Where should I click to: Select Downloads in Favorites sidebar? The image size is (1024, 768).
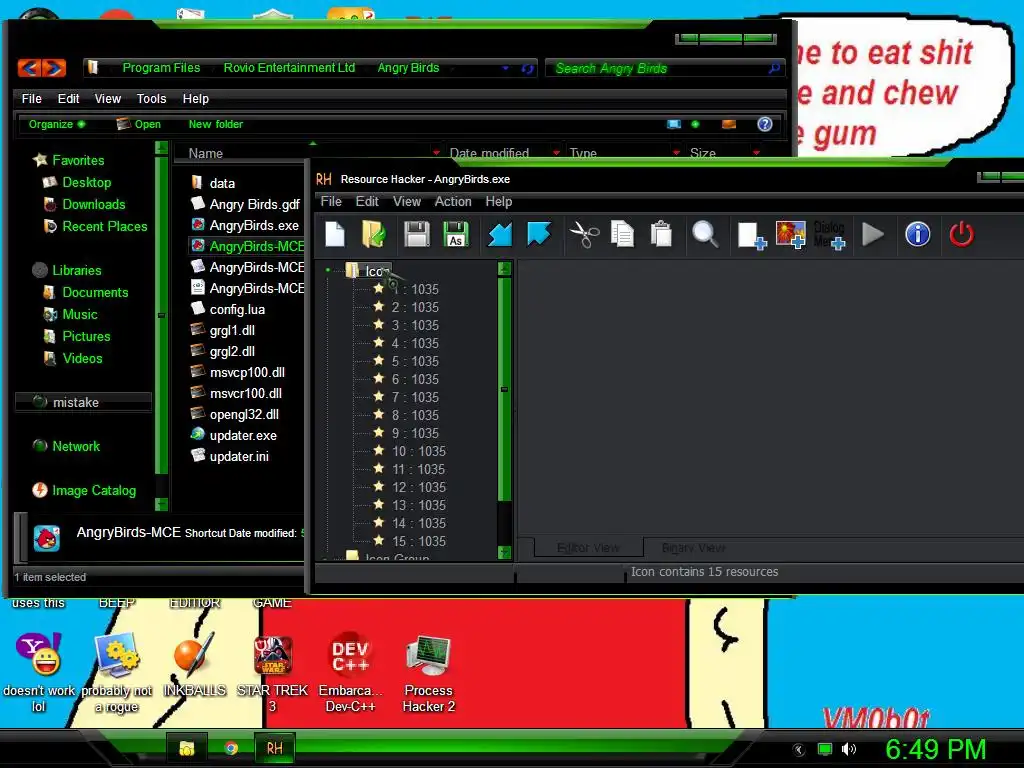coord(93,204)
